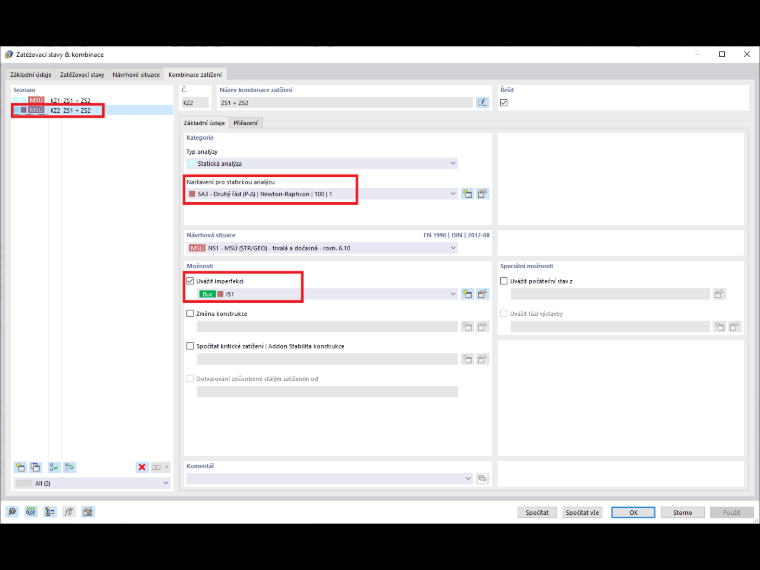The image size is (760, 570).
Task: Select list row KZ2 ZS1 + ZS2
Action: (x=92, y=111)
